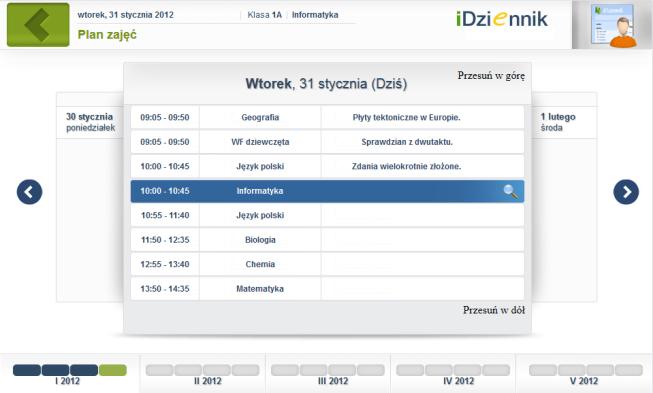The width and height of the screenshot is (653, 393).
Task: Select the green current week segment of I 2012
Action: click(x=112, y=370)
